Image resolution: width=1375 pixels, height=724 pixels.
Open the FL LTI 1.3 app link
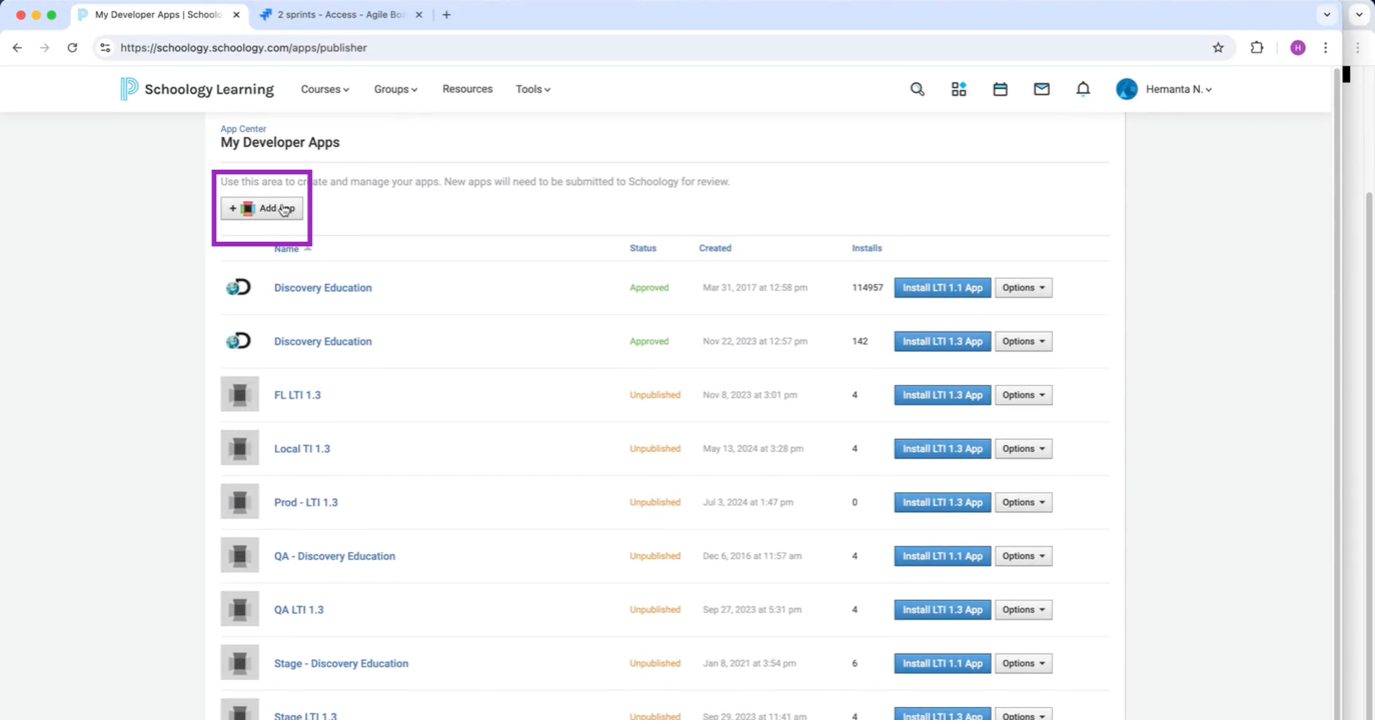[x=297, y=395]
